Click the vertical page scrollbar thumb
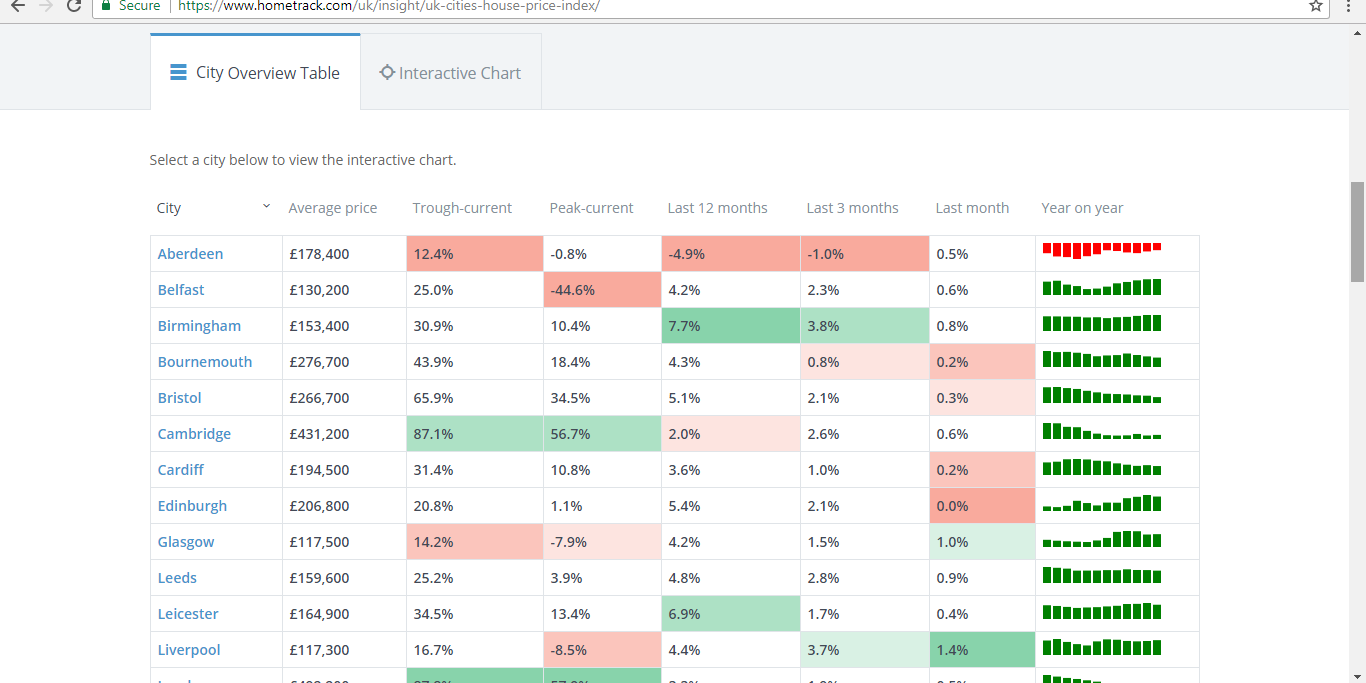 1357,232
